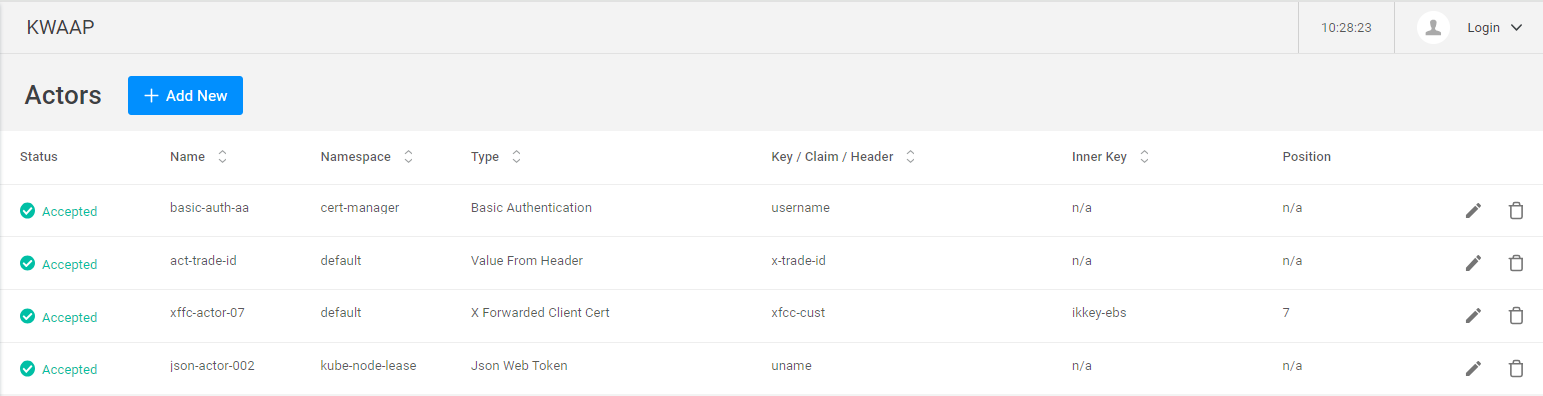1543x396 pixels.
Task: Delete json-actor-002 with the trash icon
Action: [1516, 368]
